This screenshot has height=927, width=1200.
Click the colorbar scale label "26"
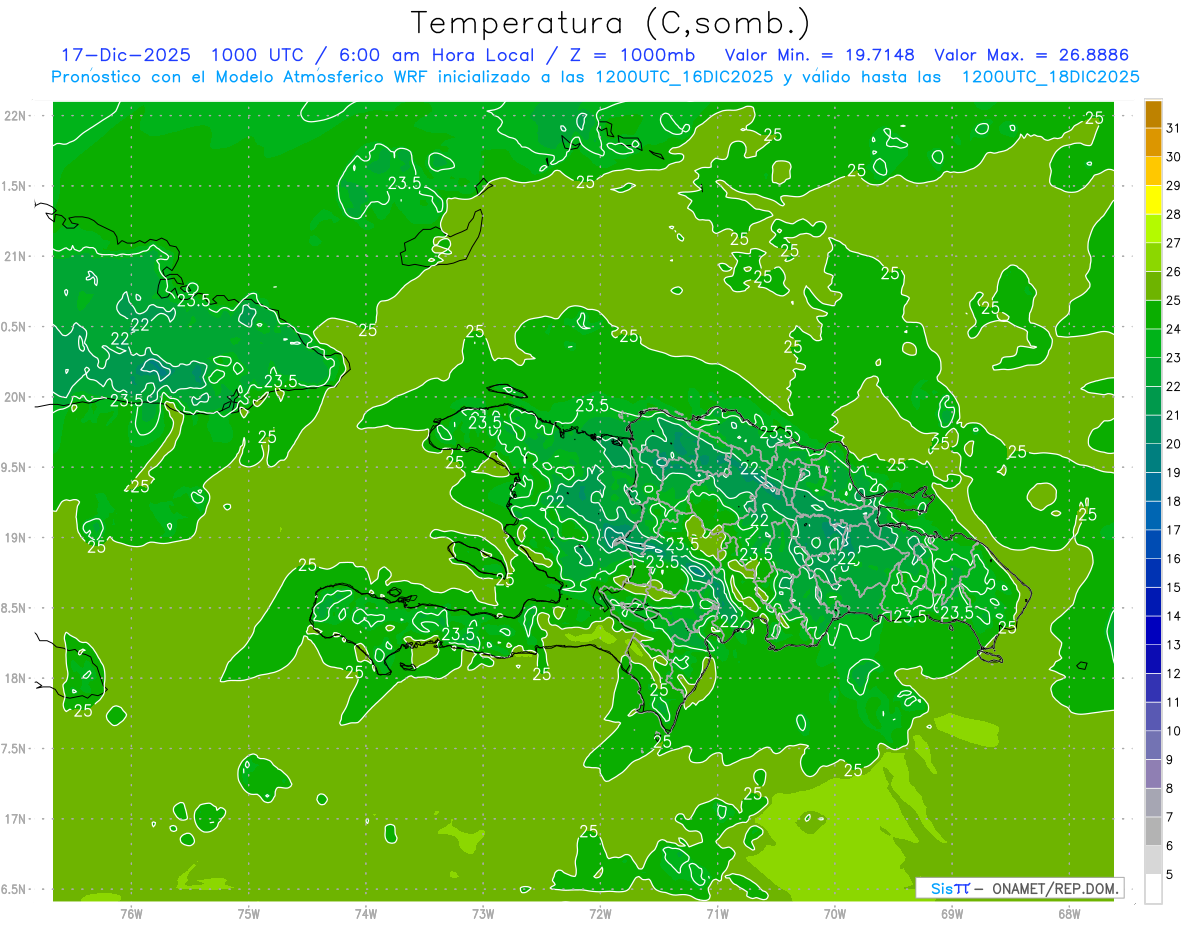[1174, 272]
